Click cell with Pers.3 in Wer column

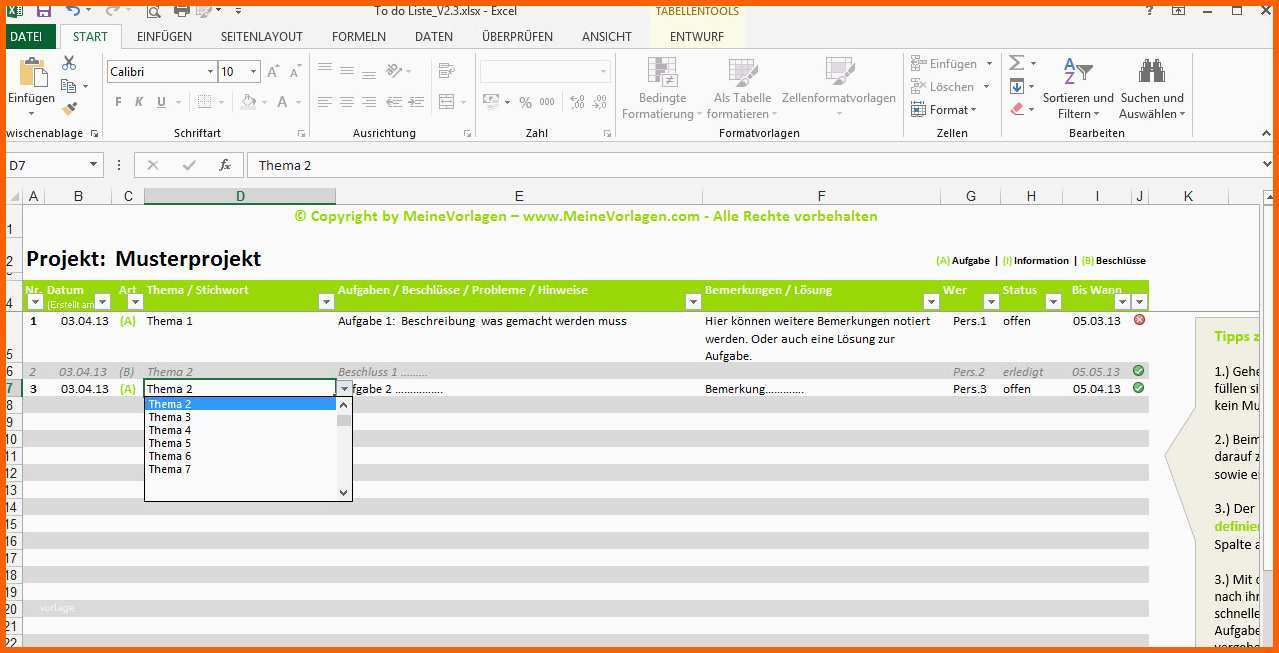point(969,389)
